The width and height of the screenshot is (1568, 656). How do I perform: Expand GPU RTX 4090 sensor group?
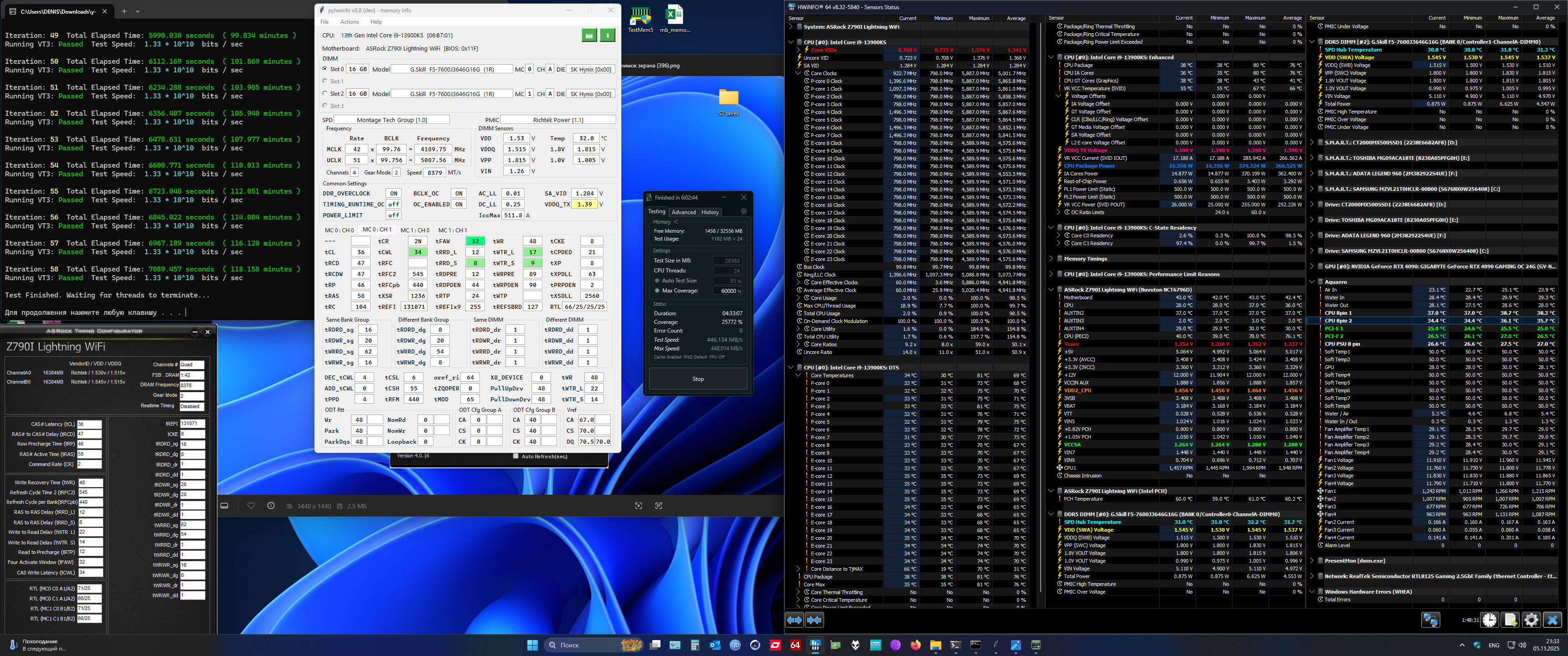[x=1312, y=266]
